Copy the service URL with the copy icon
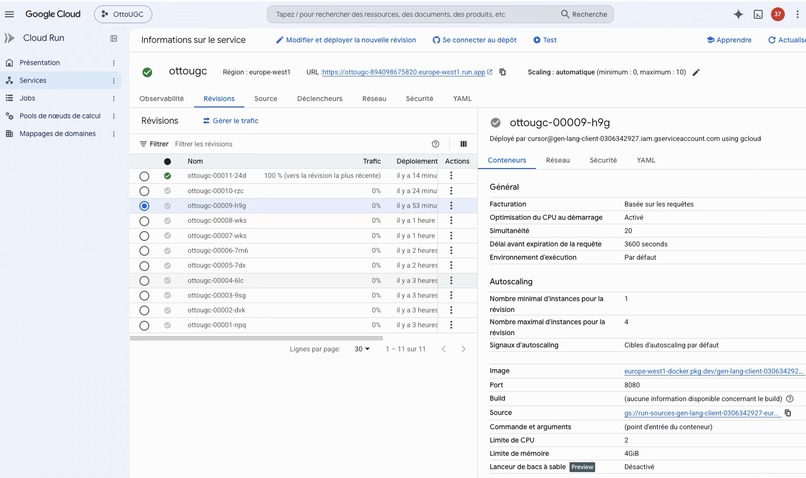Image resolution: width=806 pixels, height=478 pixels. 503,72
